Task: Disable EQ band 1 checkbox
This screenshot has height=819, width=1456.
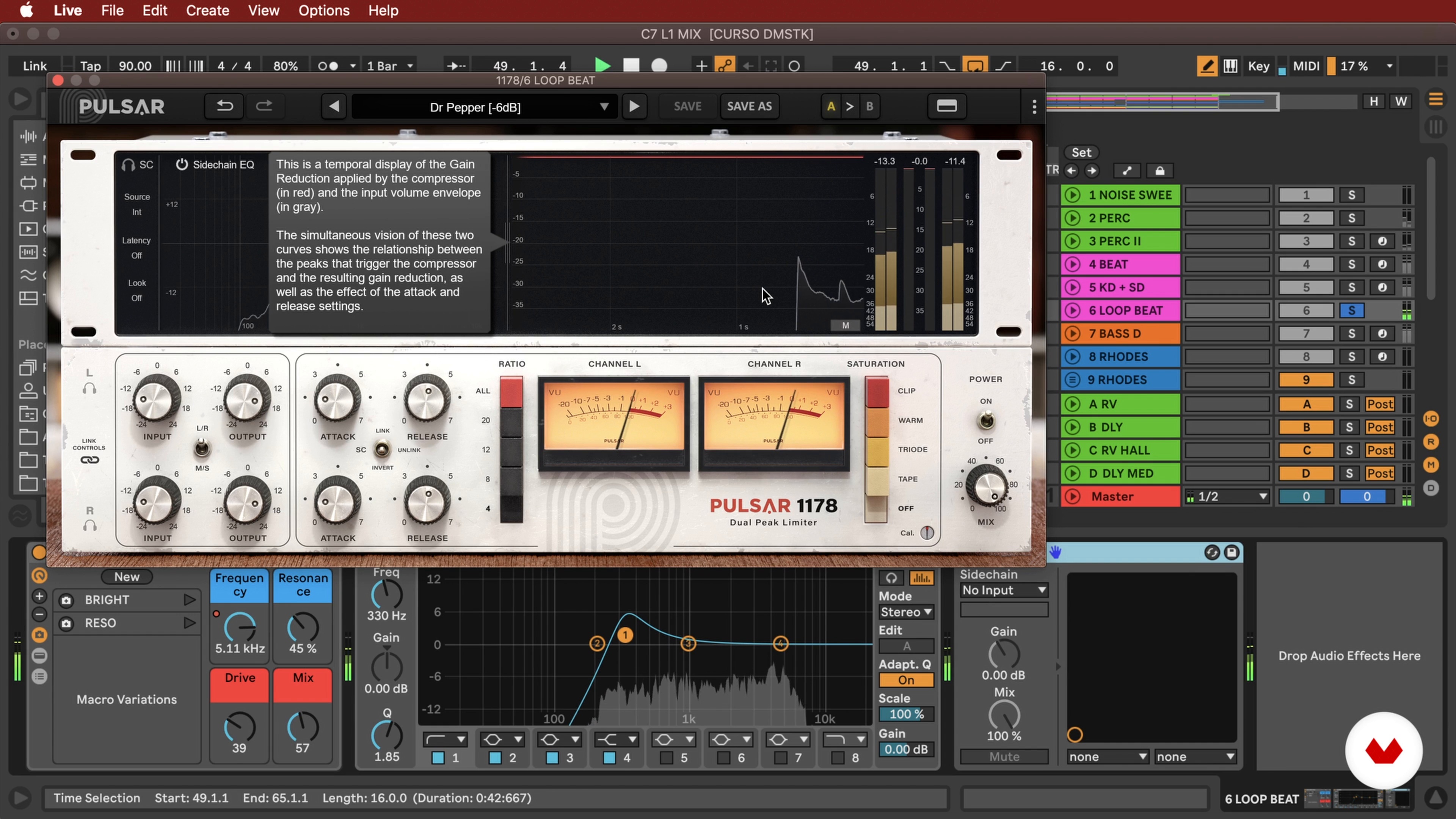Action: pyautogui.click(x=438, y=758)
